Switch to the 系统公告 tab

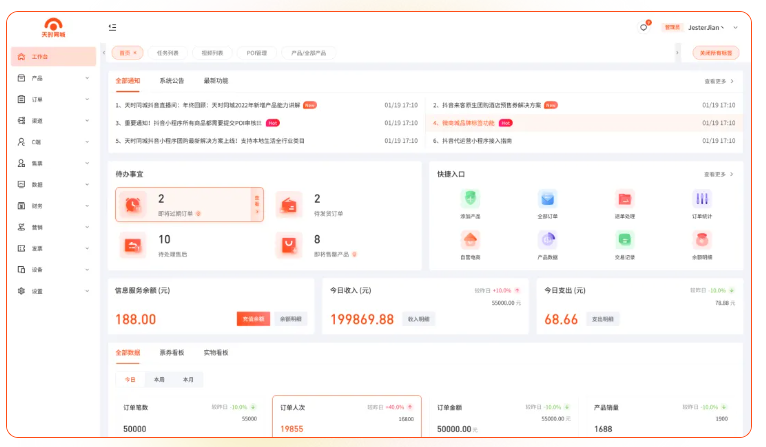[x=172, y=81]
